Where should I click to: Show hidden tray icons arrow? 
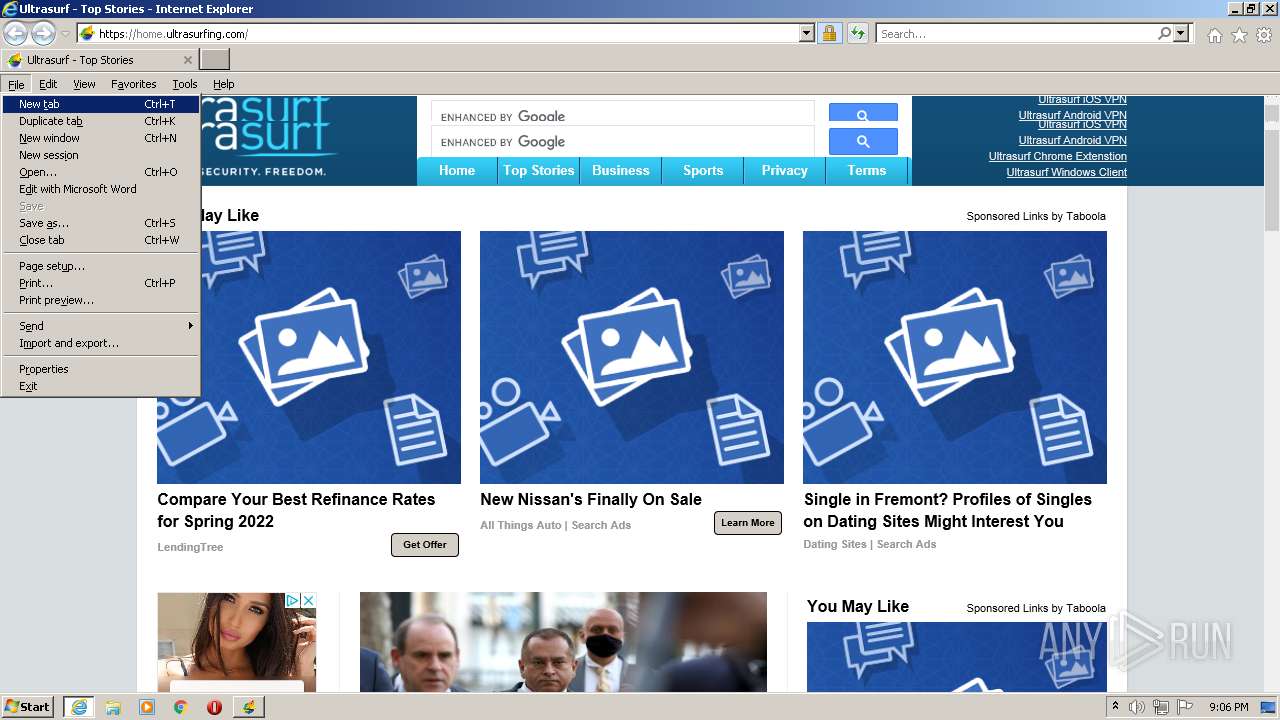[x=1115, y=706]
